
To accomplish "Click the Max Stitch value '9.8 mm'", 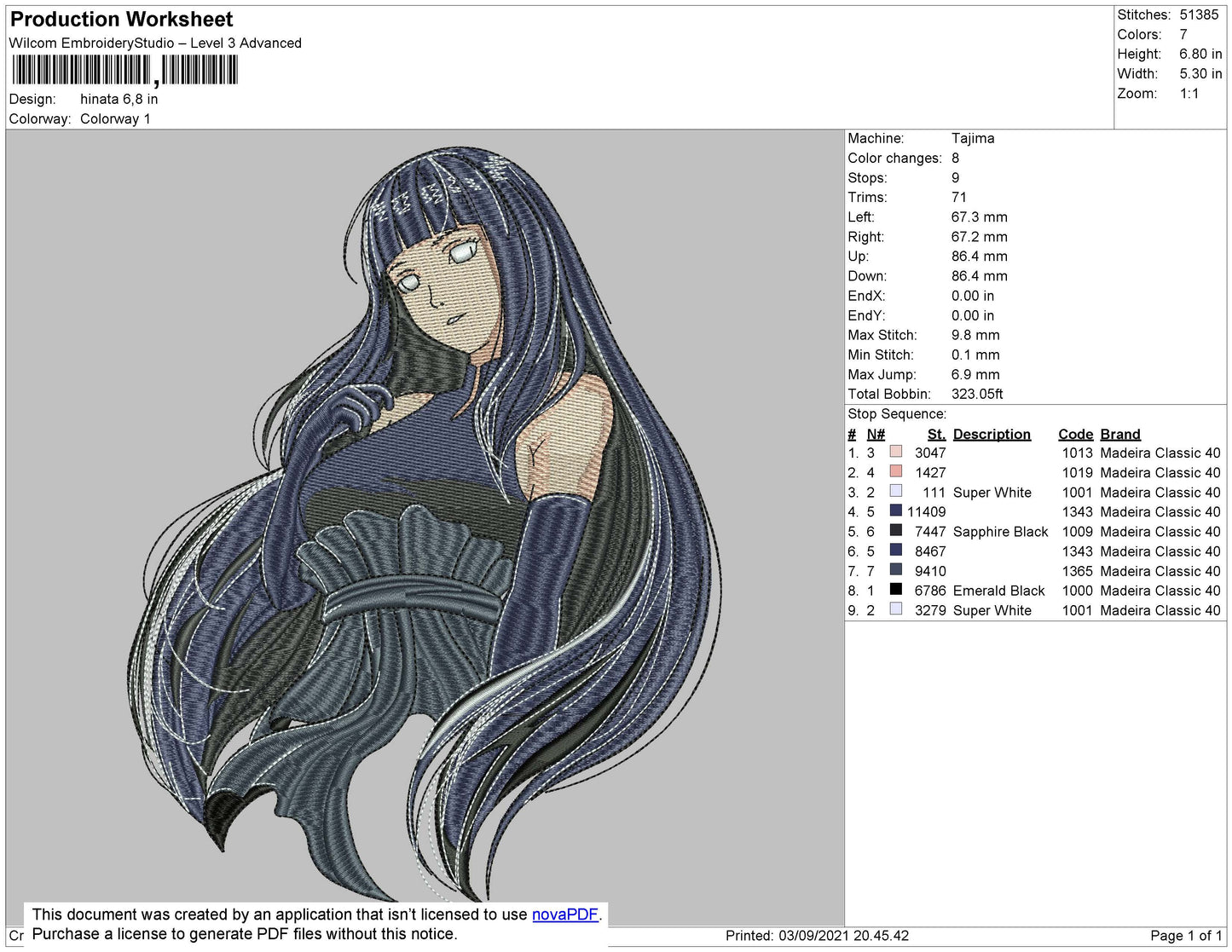I will pos(975,335).
